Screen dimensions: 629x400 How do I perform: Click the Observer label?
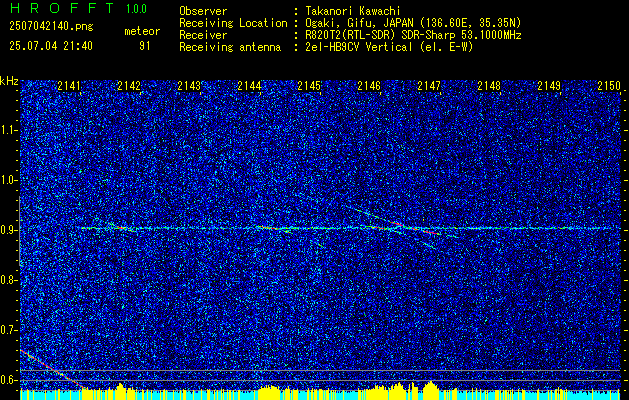click(x=203, y=11)
